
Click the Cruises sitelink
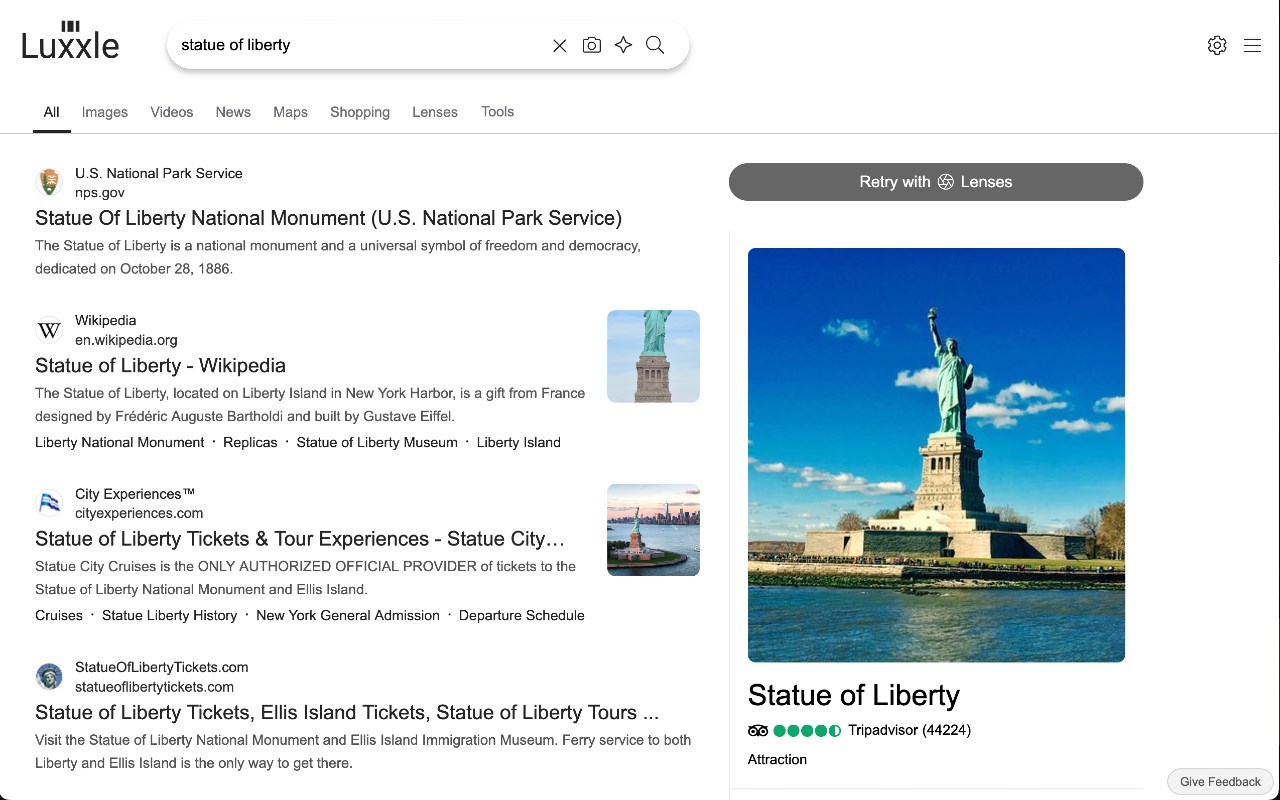(x=59, y=615)
